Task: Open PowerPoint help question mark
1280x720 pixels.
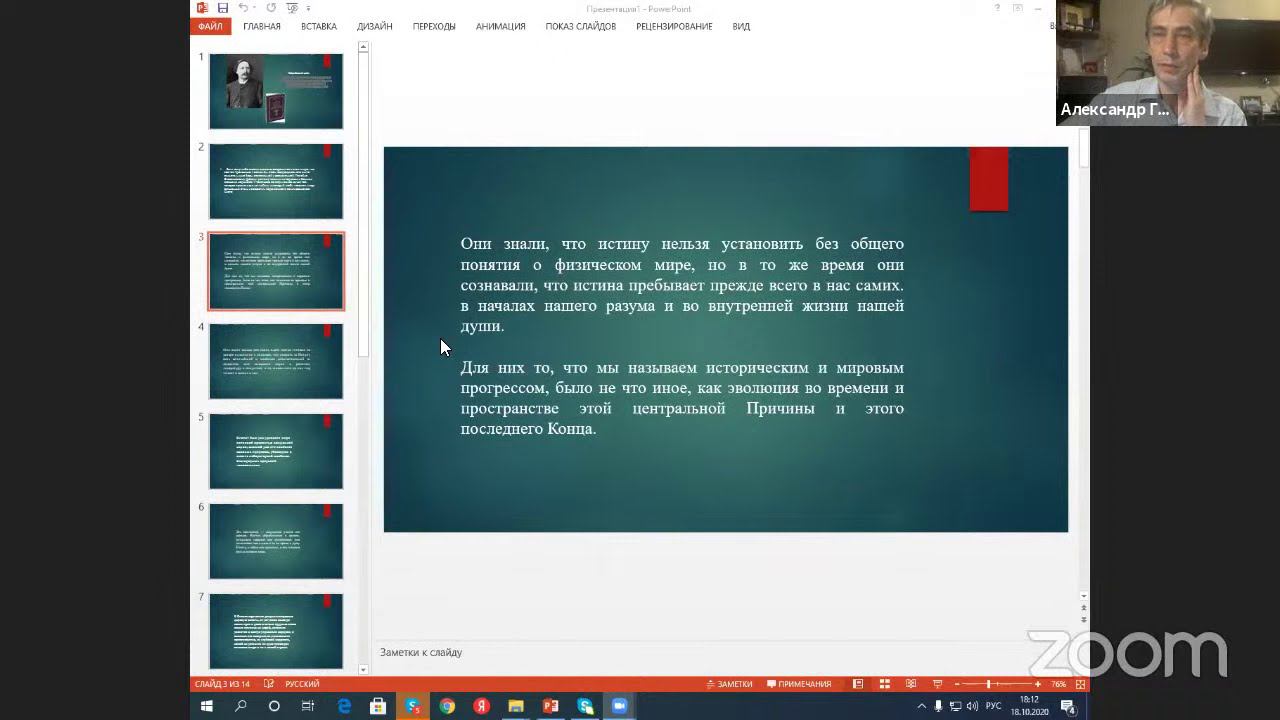Action: coord(997,8)
